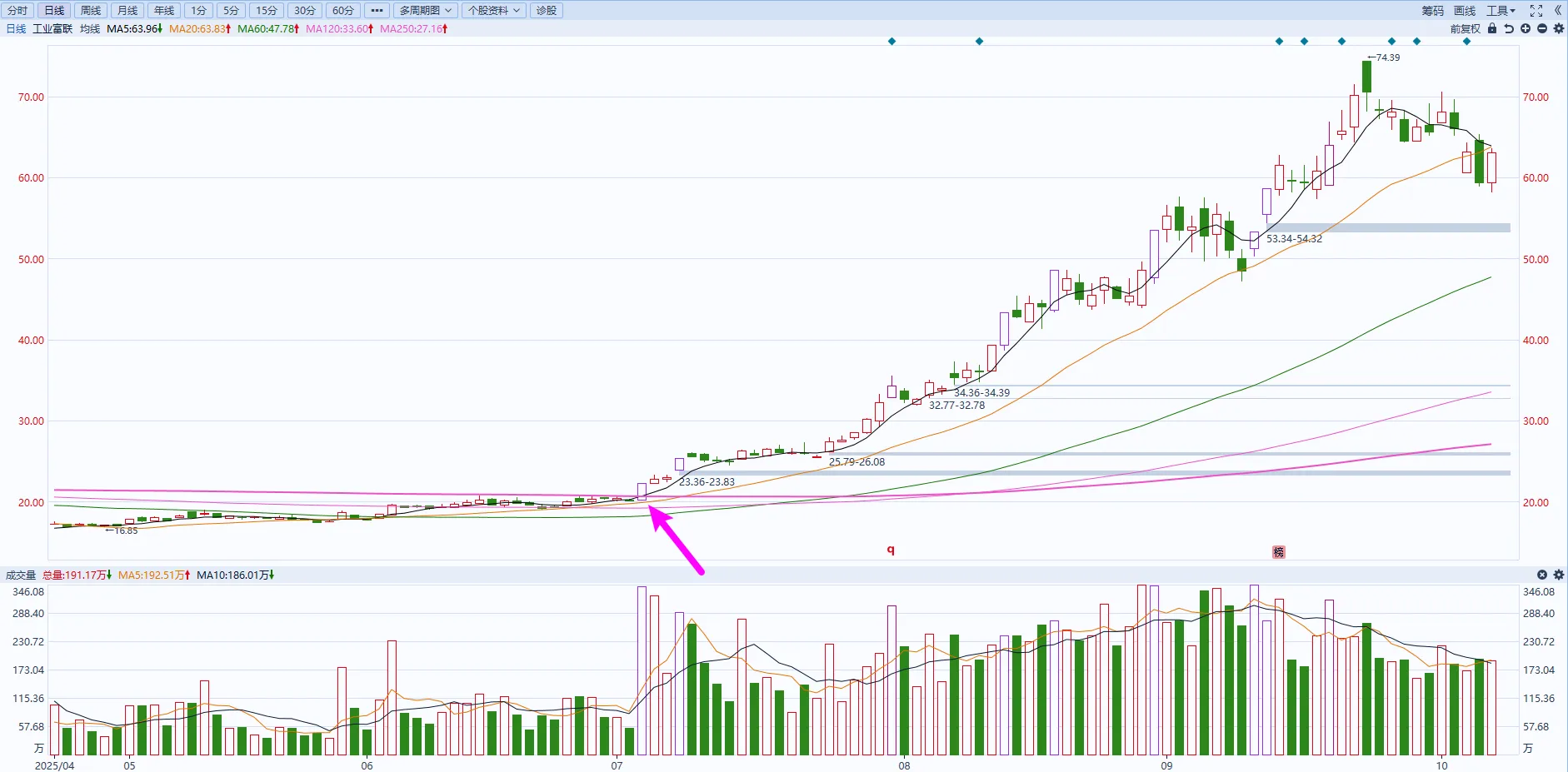The image size is (1568, 772).
Task: Switch to the 分时 intraday tab
Action: (17, 11)
